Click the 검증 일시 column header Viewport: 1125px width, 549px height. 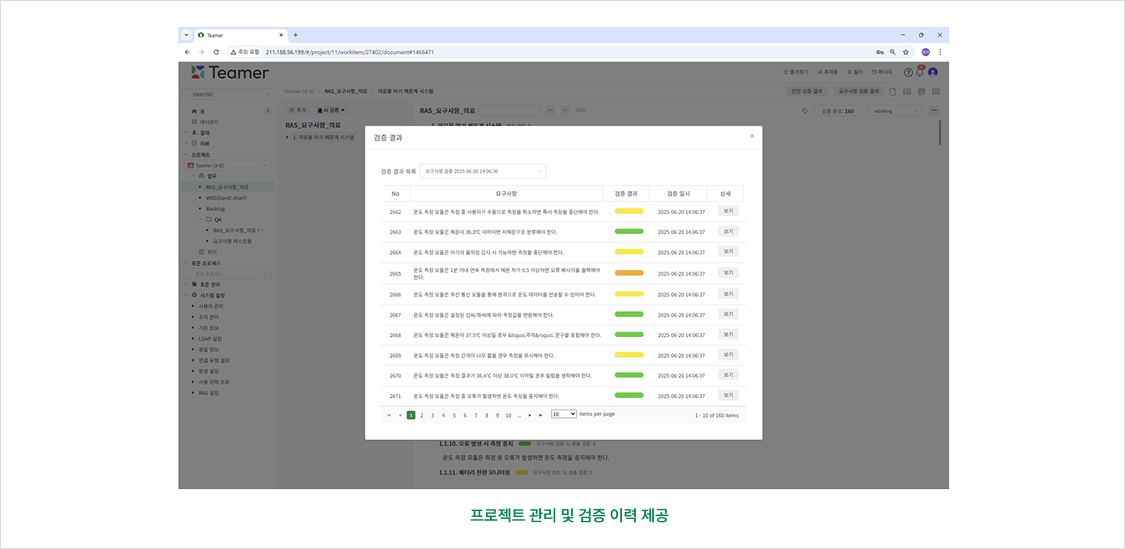(677, 193)
